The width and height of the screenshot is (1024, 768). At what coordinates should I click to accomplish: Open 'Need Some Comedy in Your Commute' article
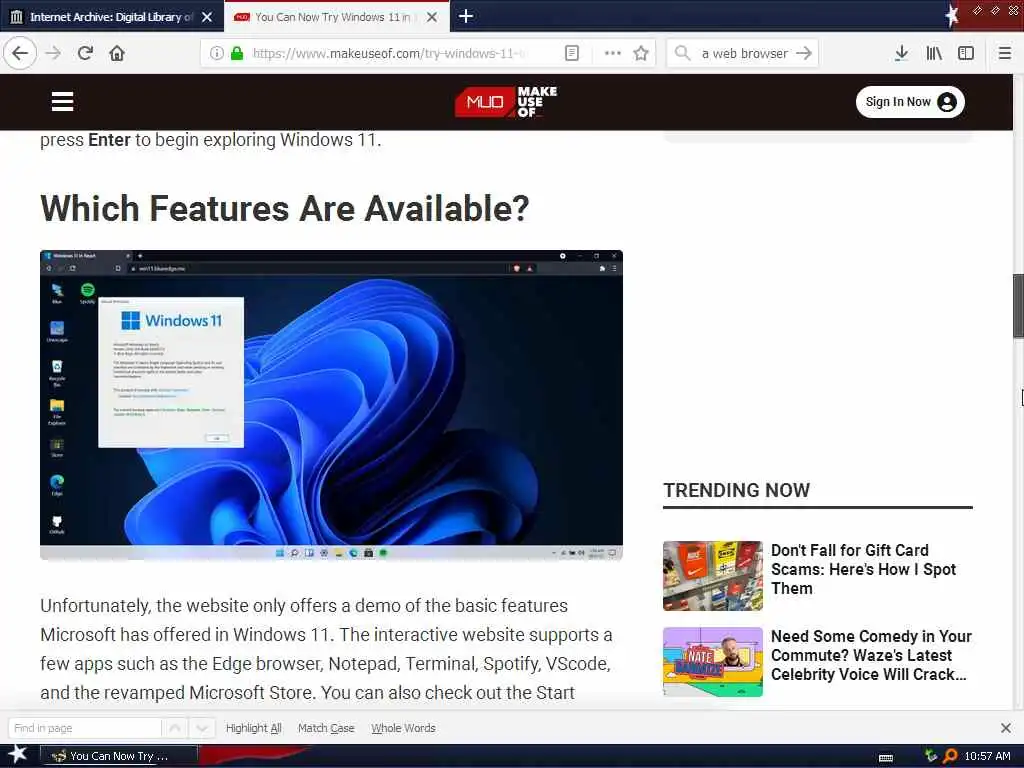tap(871, 655)
